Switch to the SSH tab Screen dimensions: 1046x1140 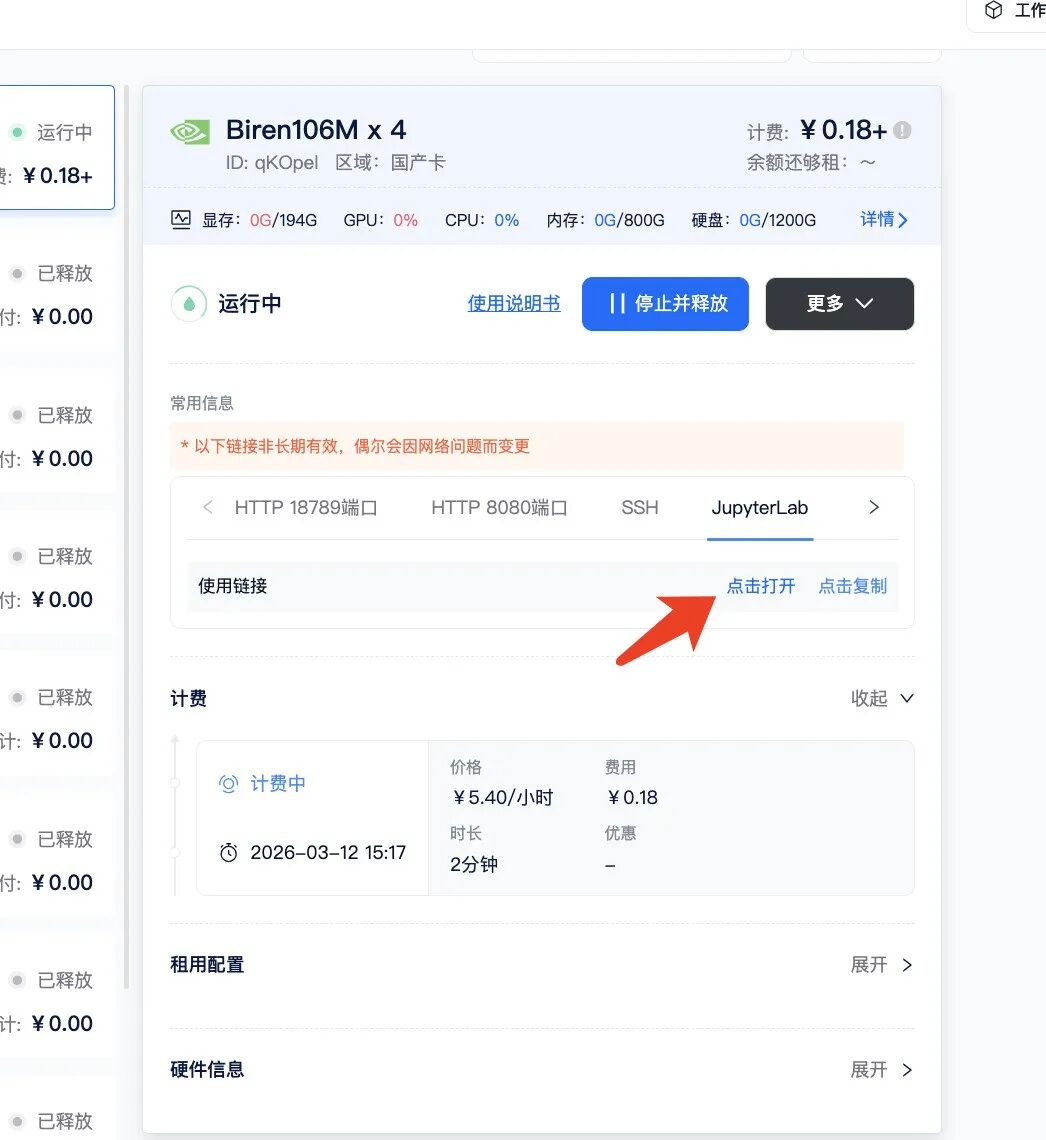pos(640,507)
